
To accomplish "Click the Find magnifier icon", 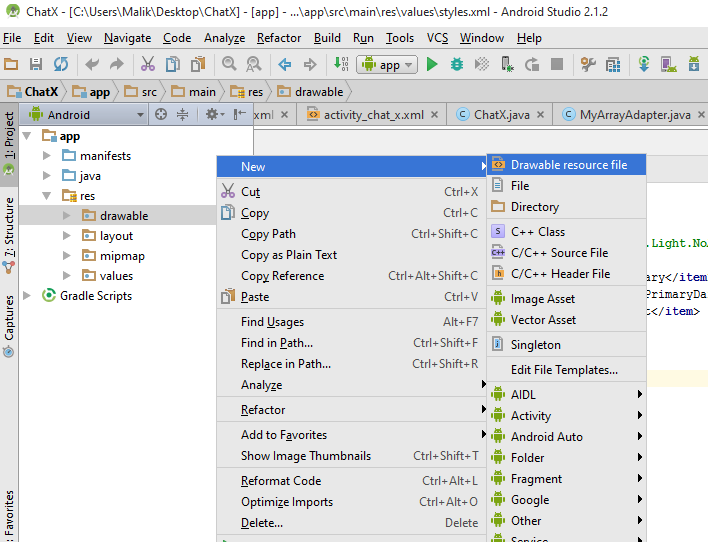I will click(229, 64).
